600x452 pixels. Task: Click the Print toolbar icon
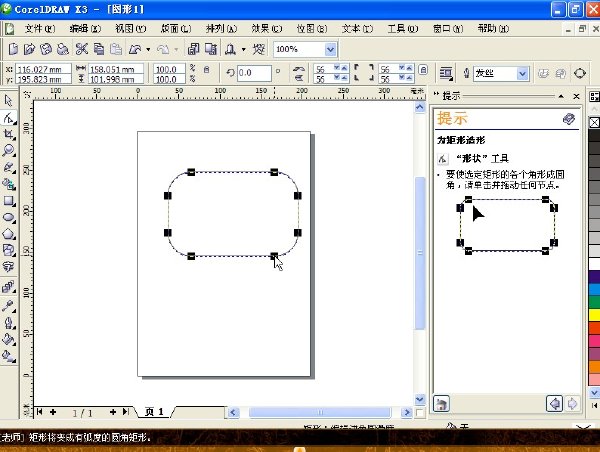point(63,49)
